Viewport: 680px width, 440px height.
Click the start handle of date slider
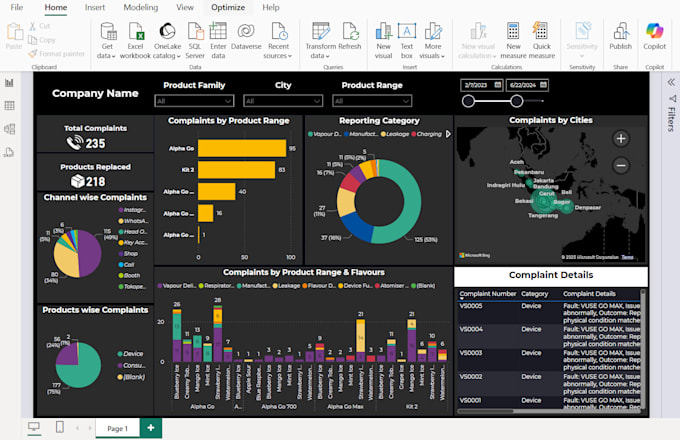point(468,101)
